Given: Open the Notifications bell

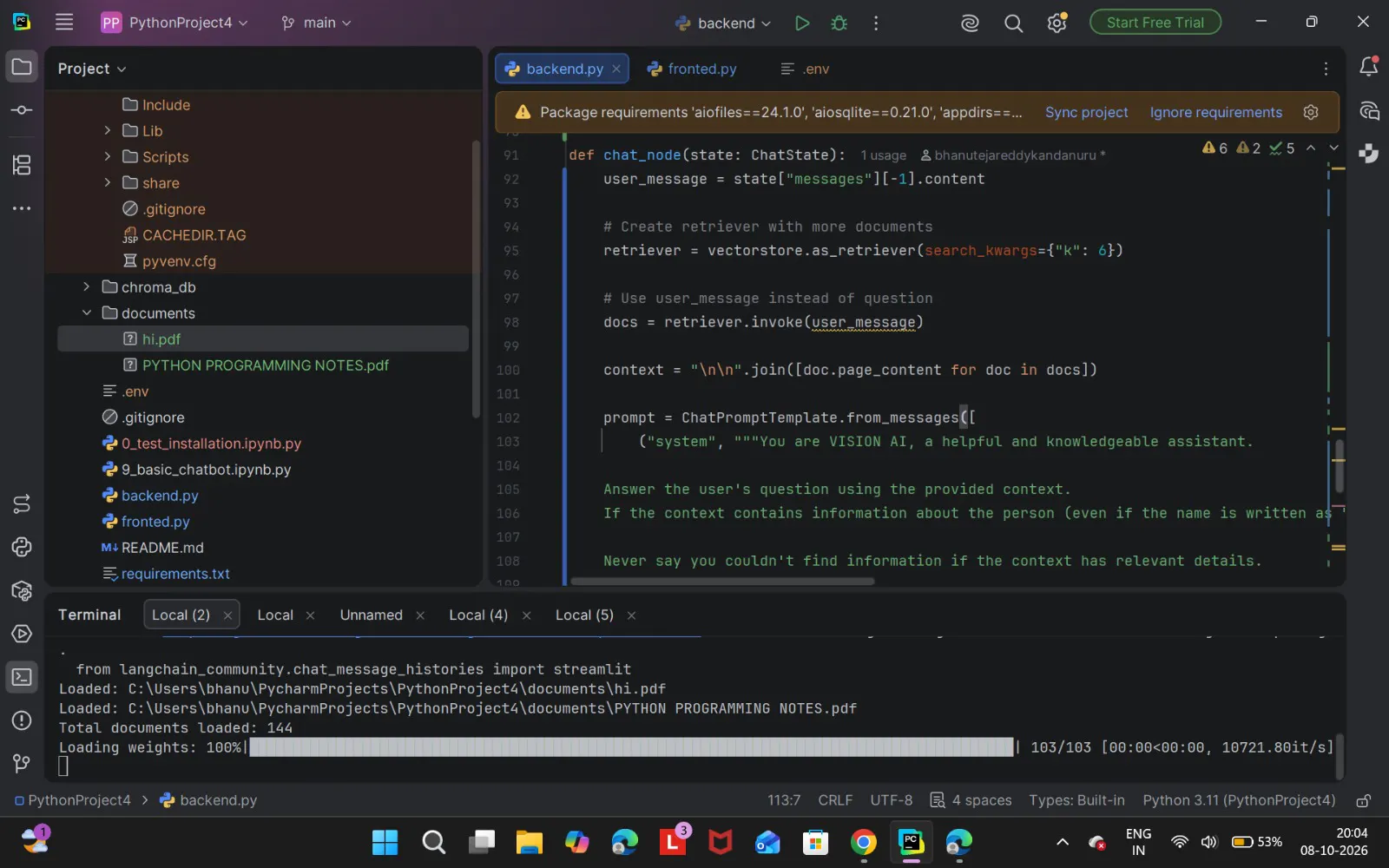Looking at the screenshot, I should point(1369,67).
